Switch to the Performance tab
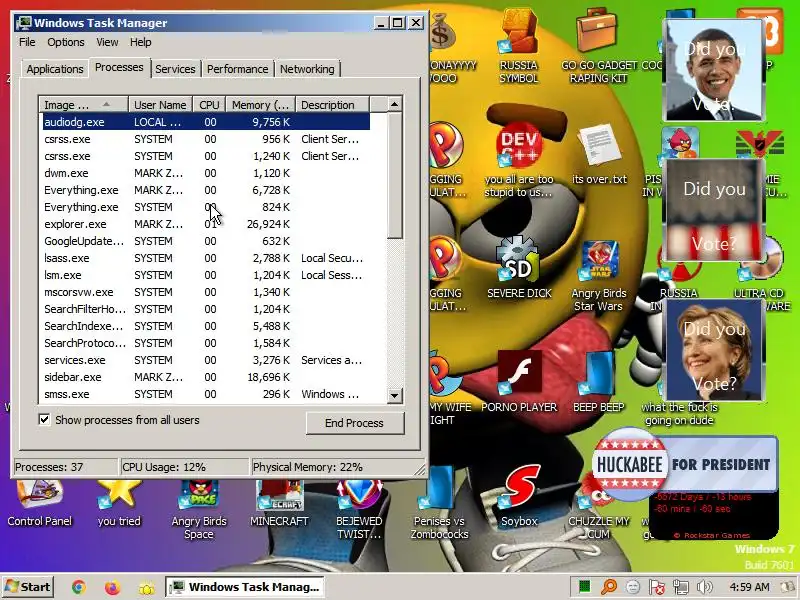 (237, 69)
